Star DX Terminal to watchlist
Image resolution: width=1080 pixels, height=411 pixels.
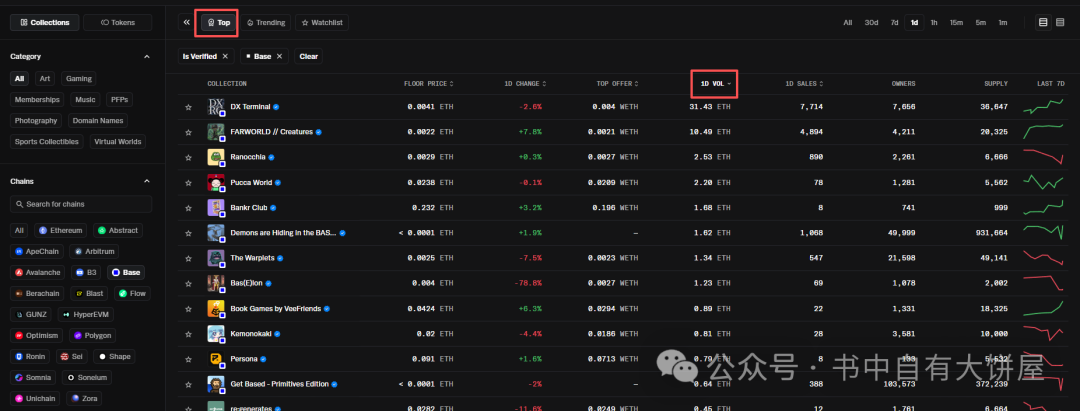pyautogui.click(x=187, y=106)
